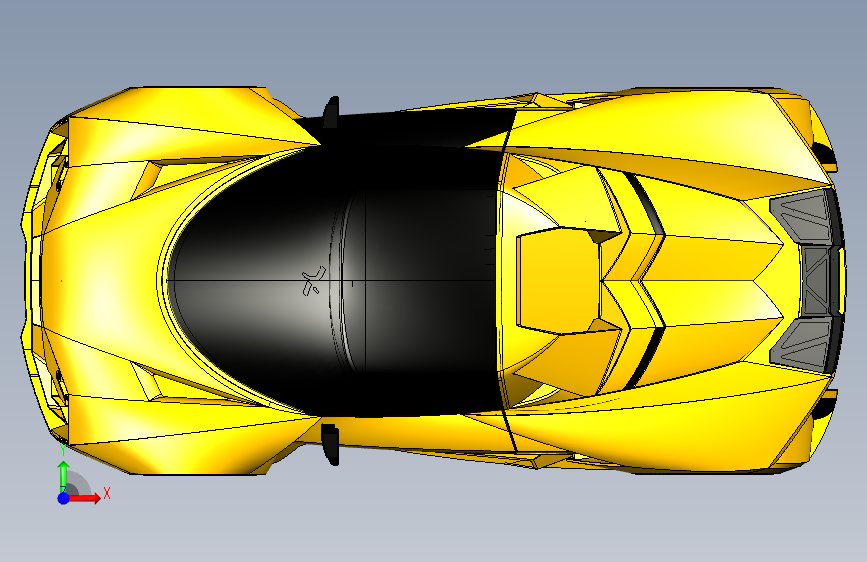Click the red X label of the triad
This screenshot has width=867, height=562.
tap(107, 493)
